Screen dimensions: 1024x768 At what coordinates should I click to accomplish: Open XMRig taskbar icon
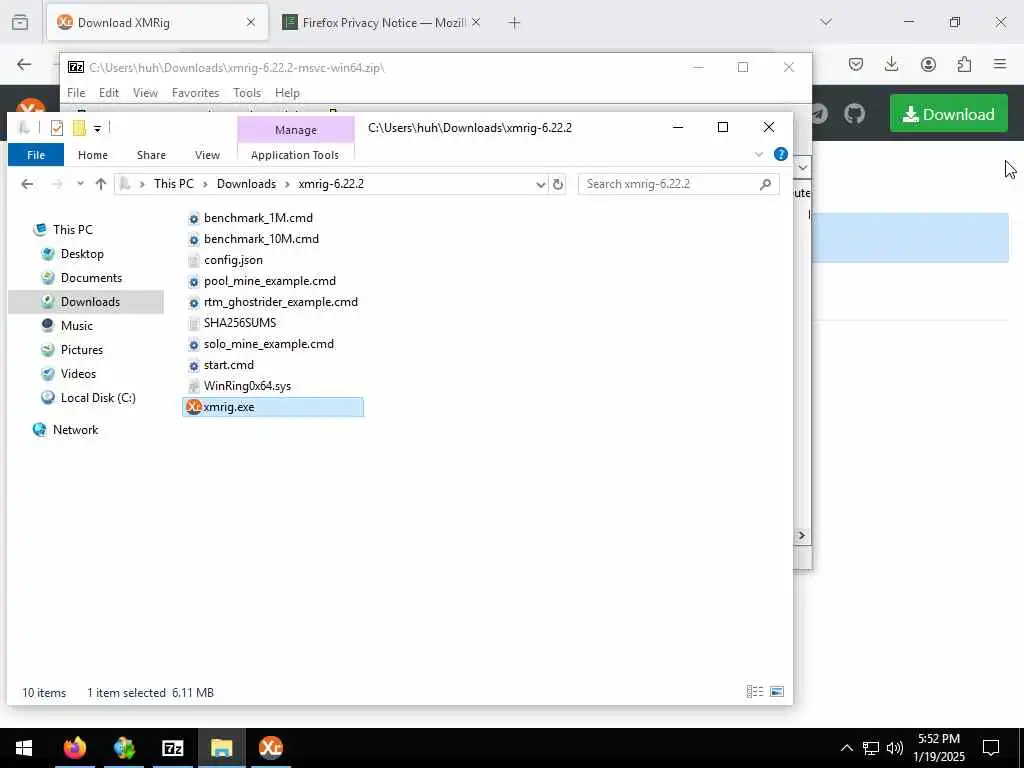[x=270, y=748]
